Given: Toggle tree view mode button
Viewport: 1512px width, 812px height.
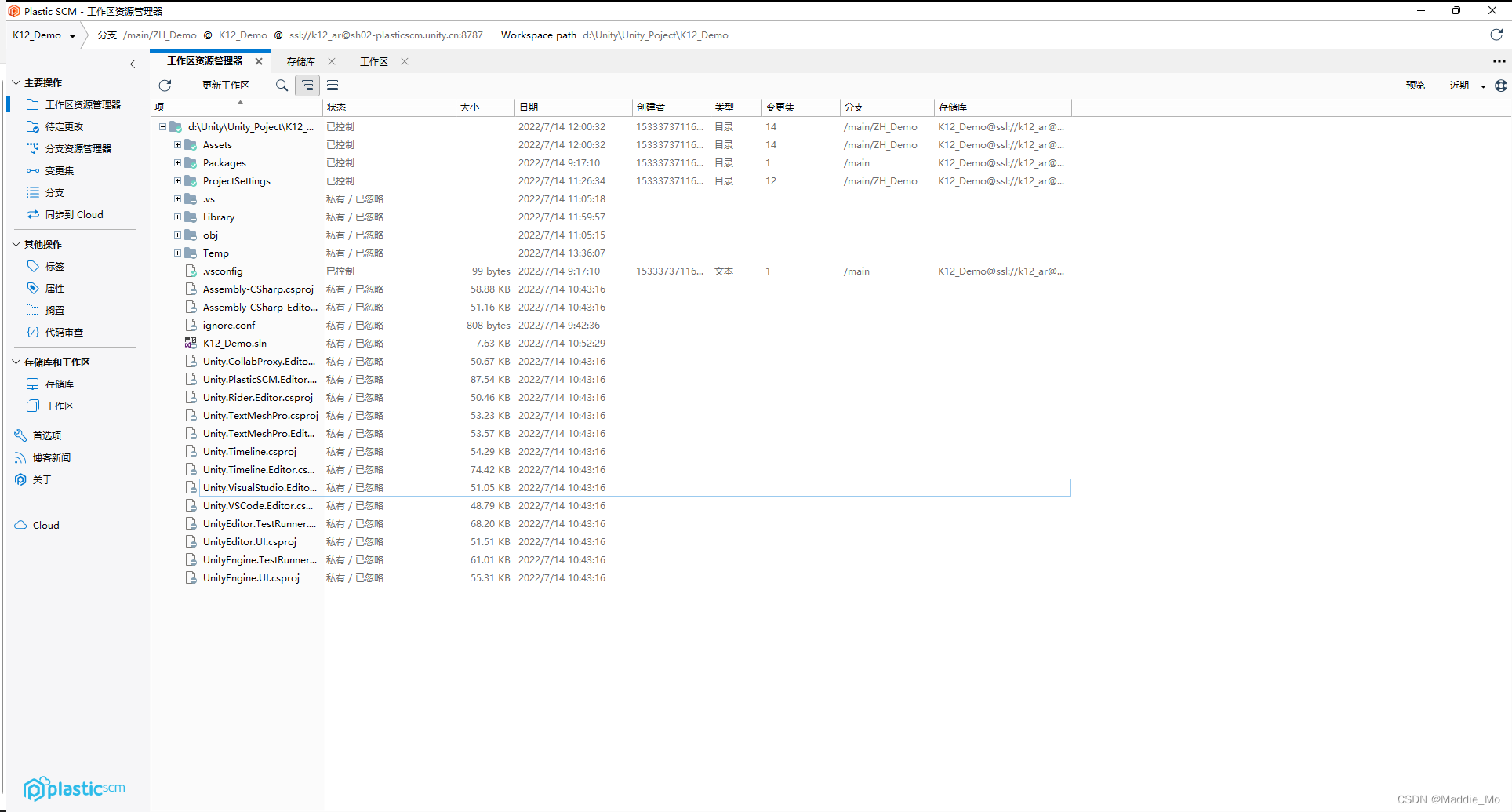Looking at the screenshot, I should pyautogui.click(x=307, y=85).
